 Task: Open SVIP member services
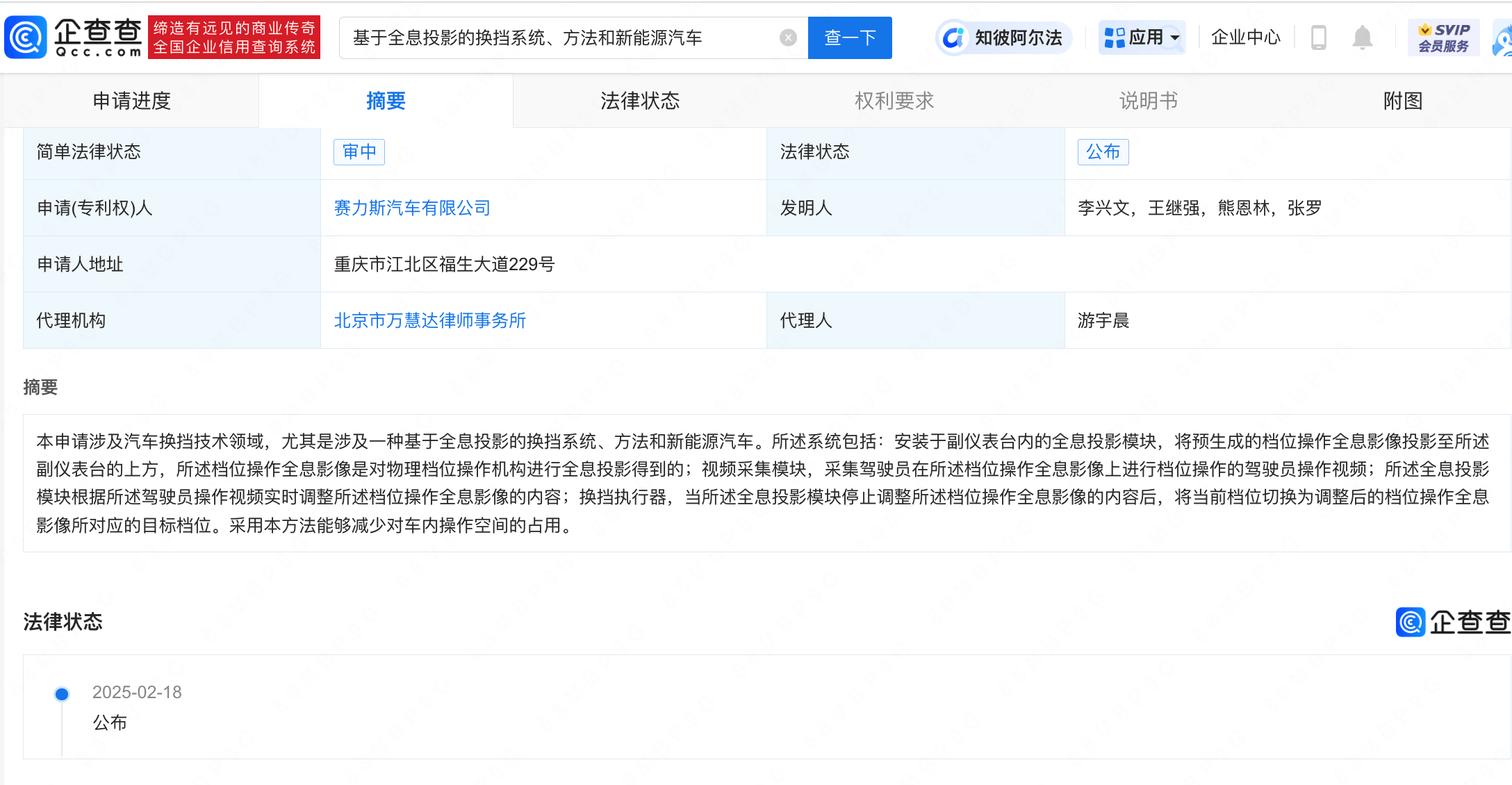1443,38
